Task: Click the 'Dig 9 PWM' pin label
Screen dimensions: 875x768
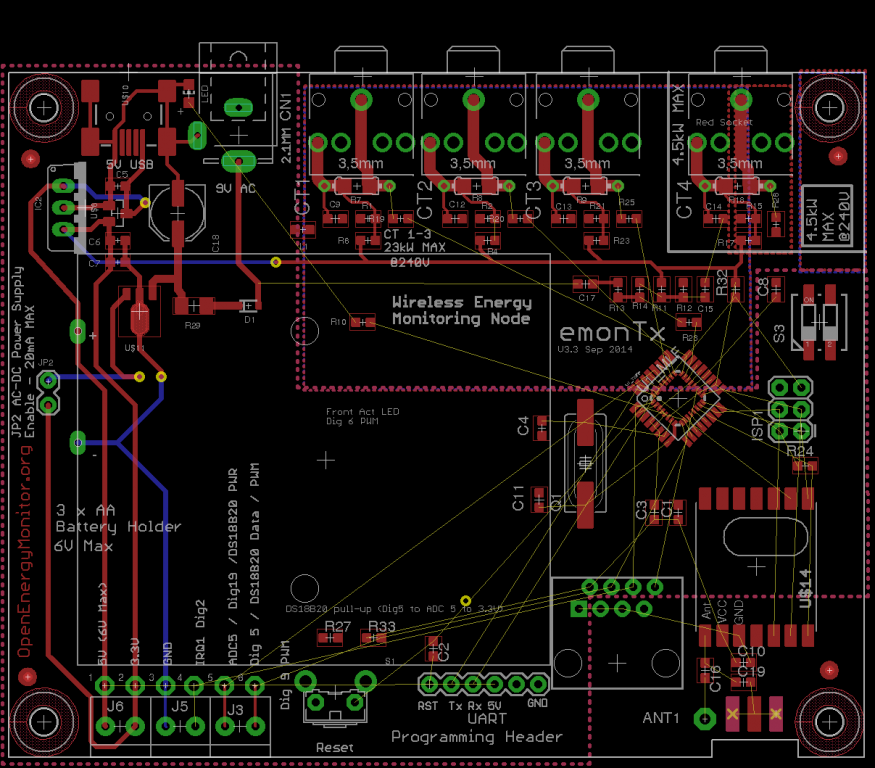Action: tap(285, 675)
